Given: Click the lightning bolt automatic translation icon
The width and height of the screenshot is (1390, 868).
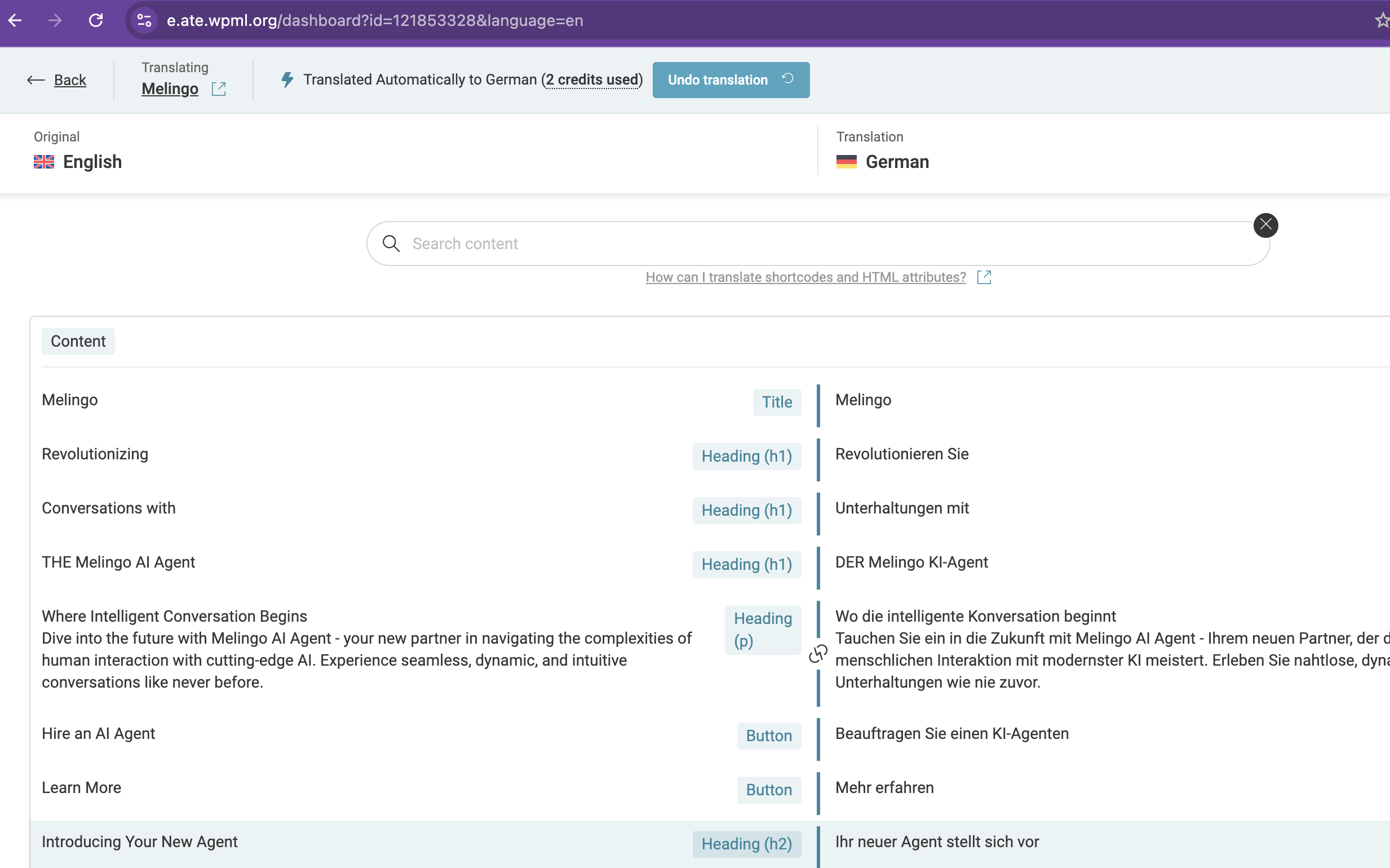Looking at the screenshot, I should click(x=287, y=80).
